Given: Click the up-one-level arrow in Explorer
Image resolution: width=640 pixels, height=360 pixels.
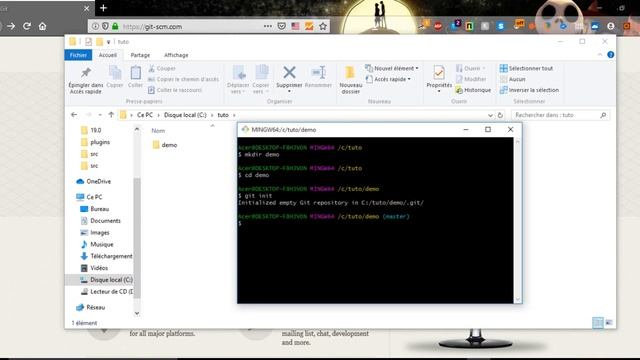Looking at the screenshot, I should 111,115.
